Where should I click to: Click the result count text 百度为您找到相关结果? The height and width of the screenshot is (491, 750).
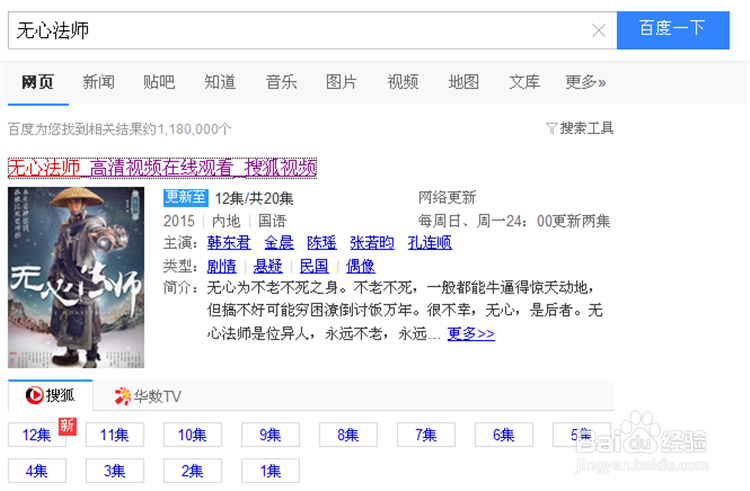click(x=120, y=129)
